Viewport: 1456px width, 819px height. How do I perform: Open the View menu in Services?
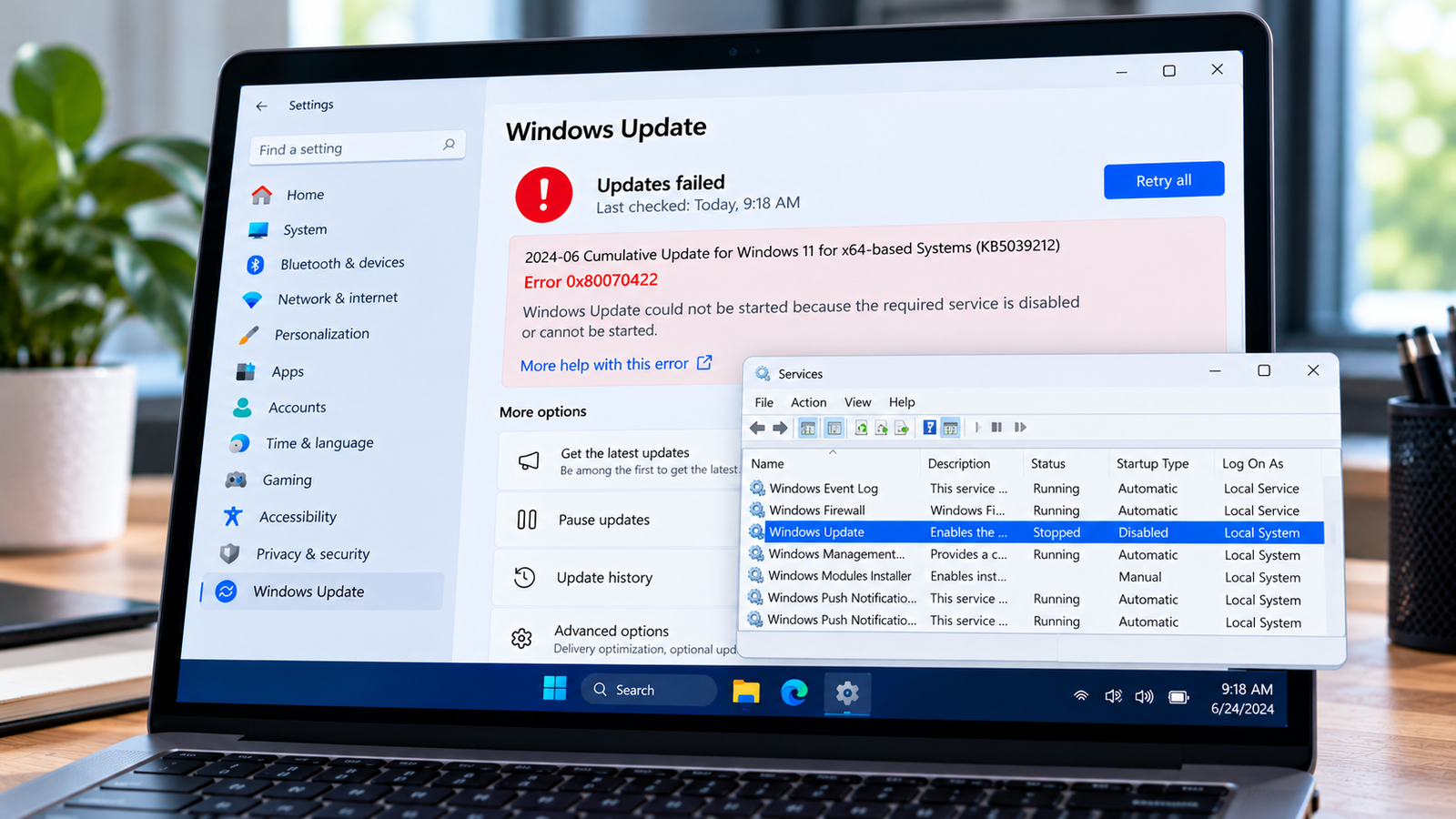(857, 402)
